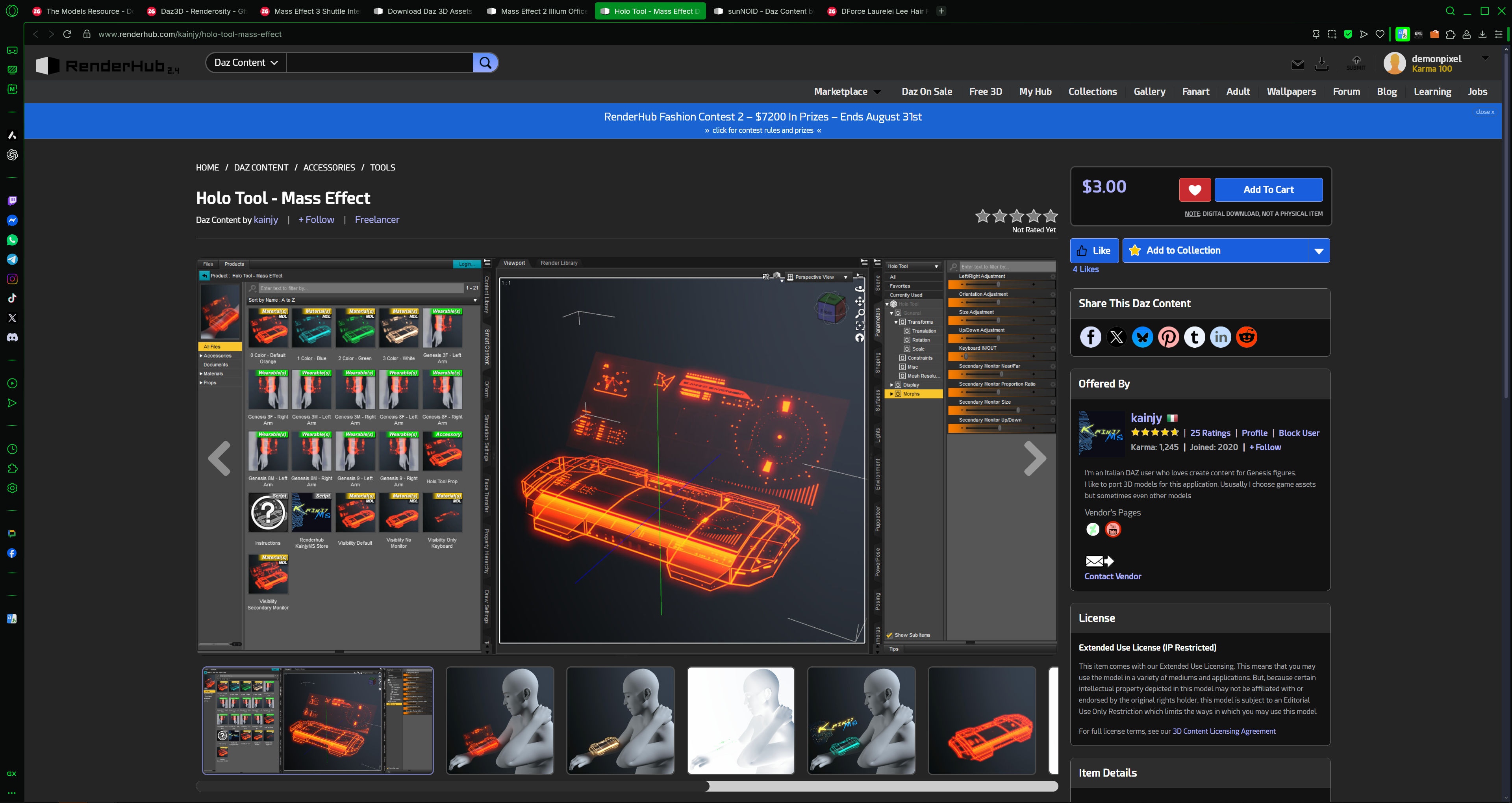
Task: Open demonpixel account dropdown arrow
Action: [1485, 57]
